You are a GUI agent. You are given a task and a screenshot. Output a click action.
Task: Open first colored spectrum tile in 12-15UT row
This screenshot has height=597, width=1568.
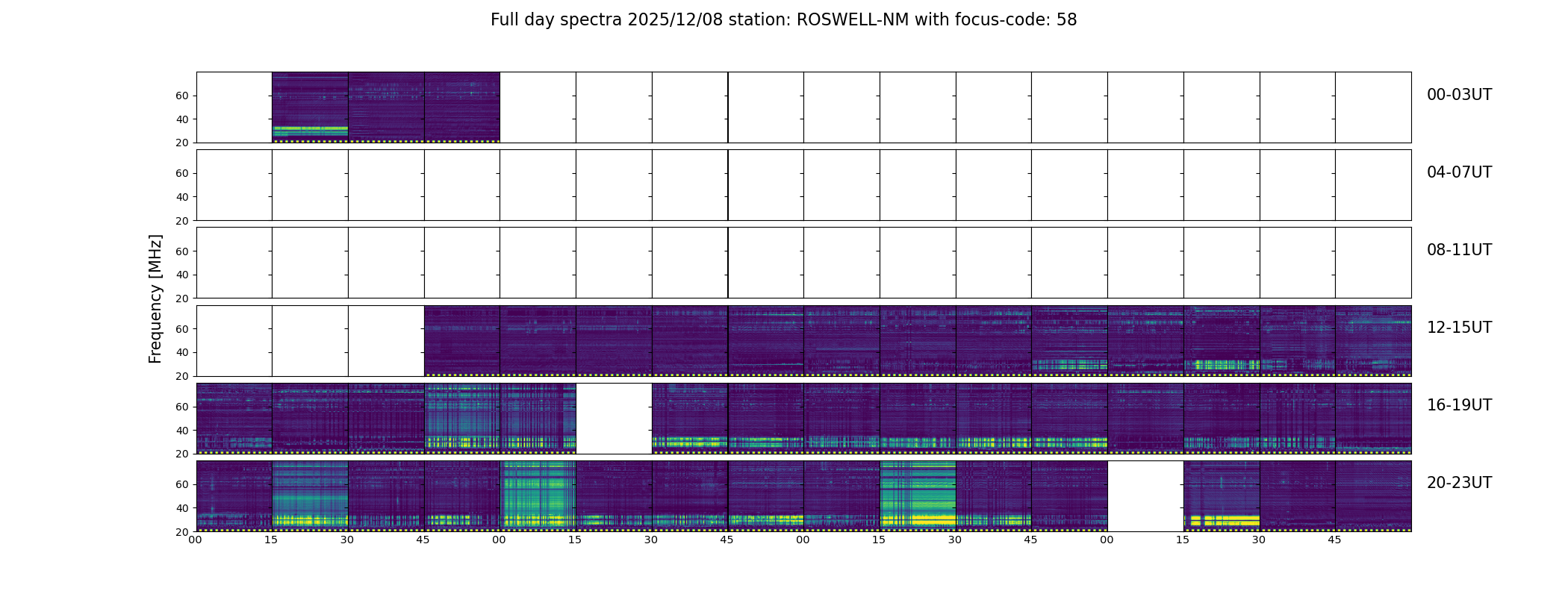(x=462, y=341)
